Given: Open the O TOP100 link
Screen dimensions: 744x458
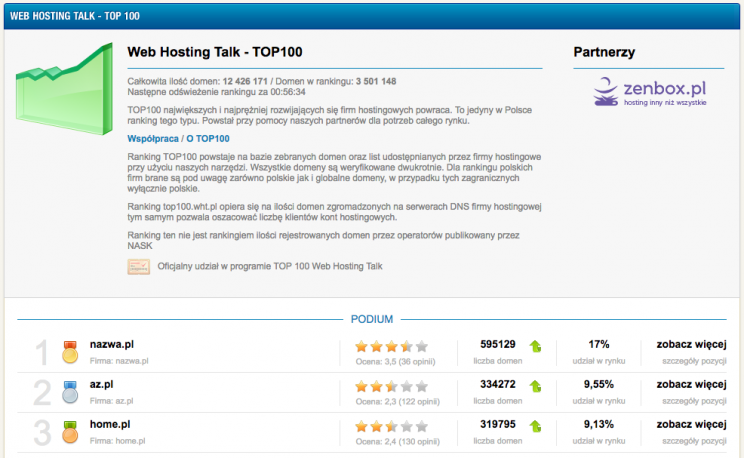Looking at the screenshot, I should pyautogui.click(x=208, y=139).
